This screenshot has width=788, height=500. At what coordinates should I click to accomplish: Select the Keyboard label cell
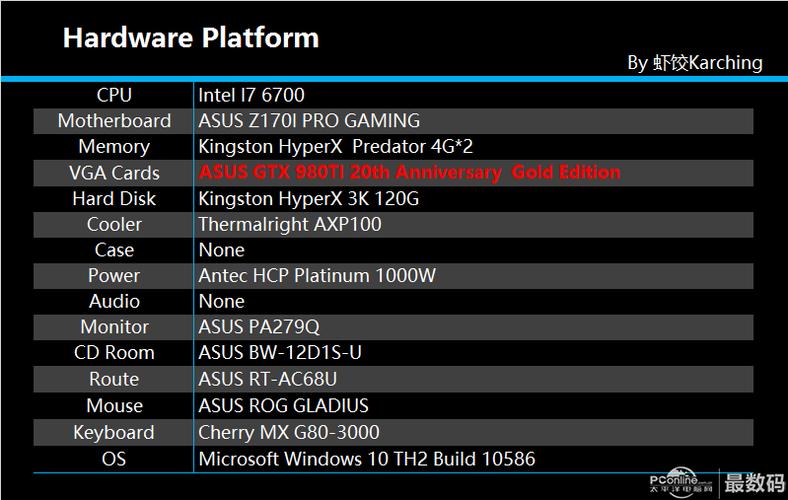click(x=114, y=433)
